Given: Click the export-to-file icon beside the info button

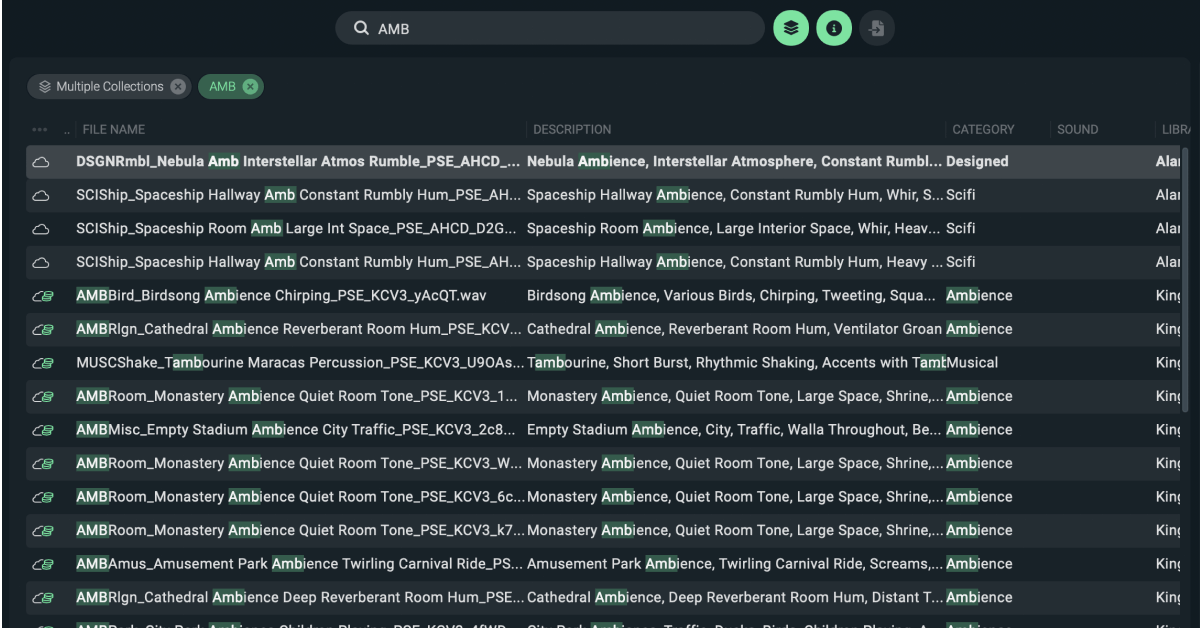Looking at the screenshot, I should [877, 28].
